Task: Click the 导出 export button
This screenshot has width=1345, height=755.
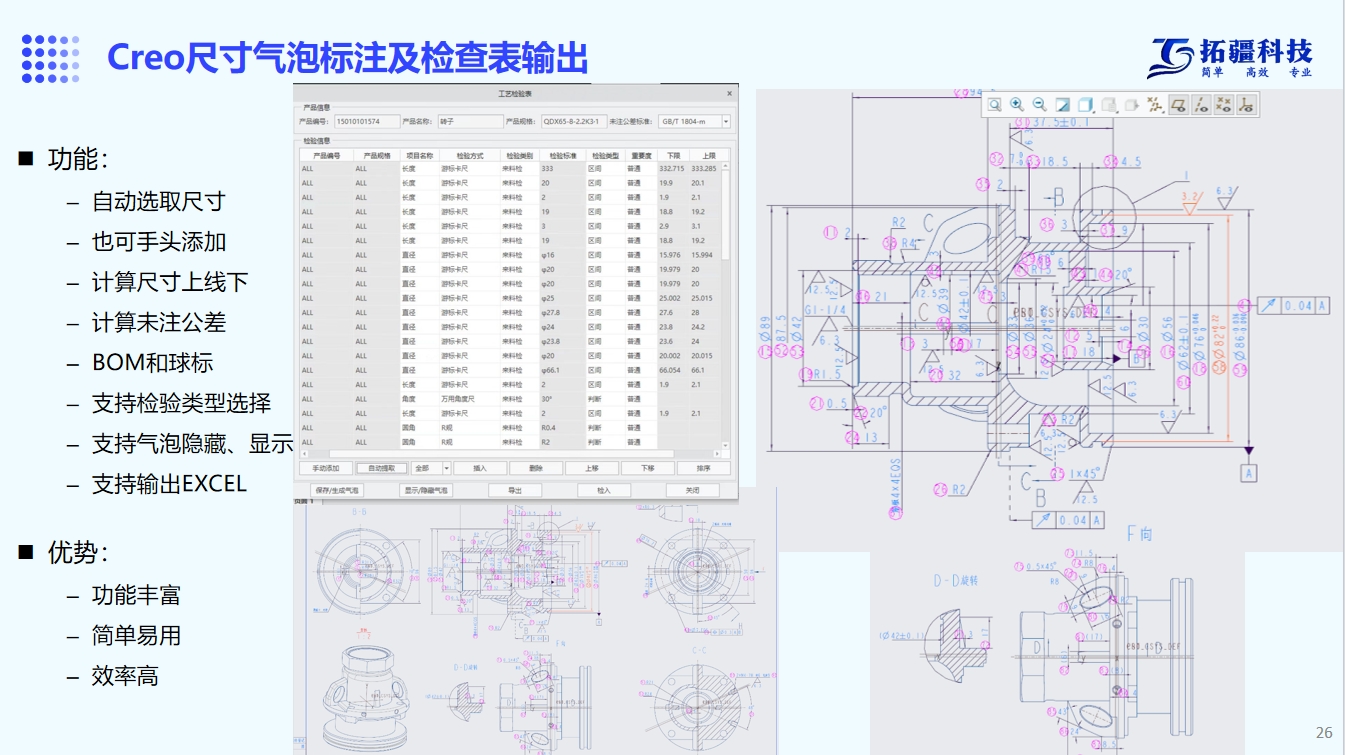Action: [x=515, y=490]
